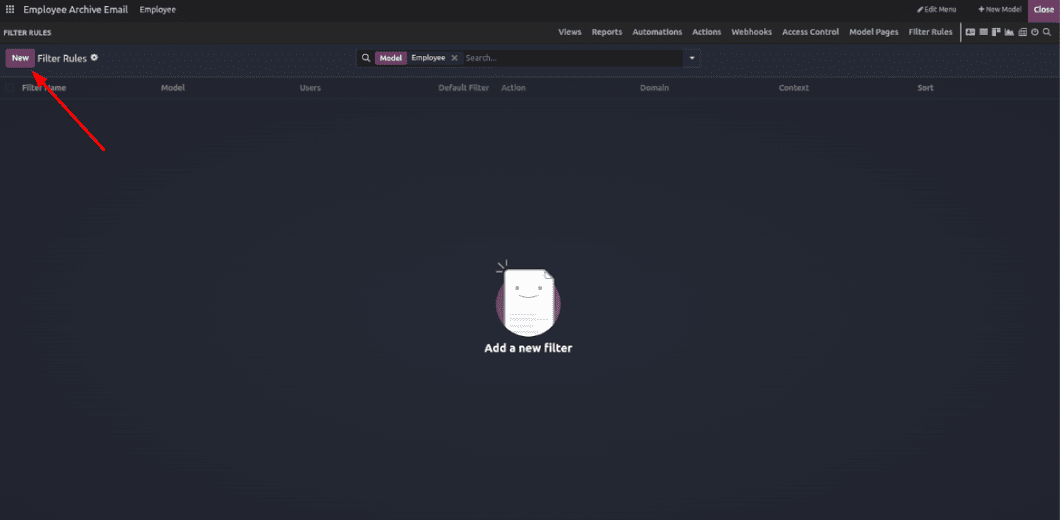The height and width of the screenshot is (520, 1060).
Task: Switch to form view icon
Action: [x=970, y=32]
